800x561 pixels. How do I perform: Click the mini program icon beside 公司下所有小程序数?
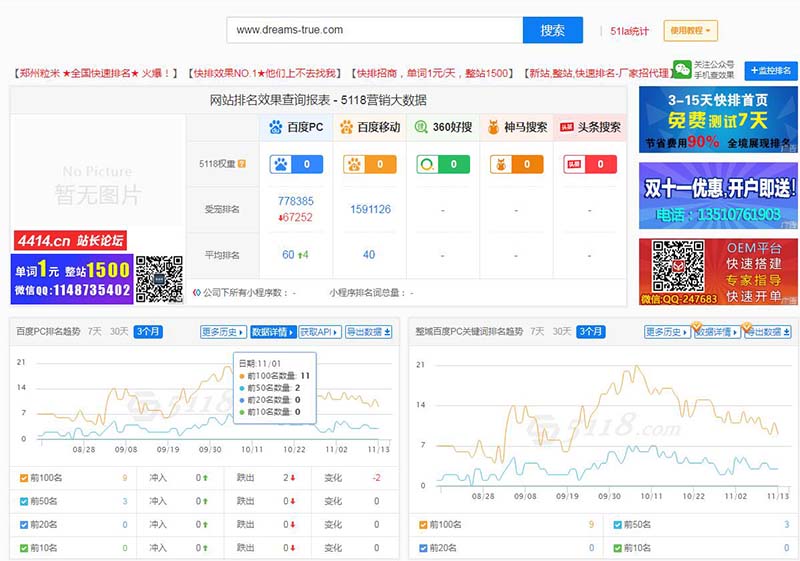(196, 293)
